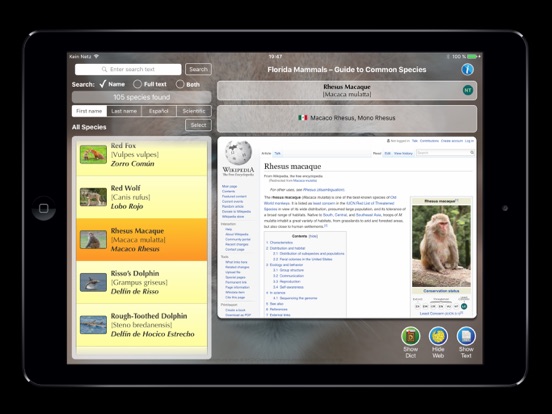Tap the Rough-Toothed Dolphin thumbnail image
Image resolution: width=552 pixels, height=414 pixels.
[x=93, y=325]
